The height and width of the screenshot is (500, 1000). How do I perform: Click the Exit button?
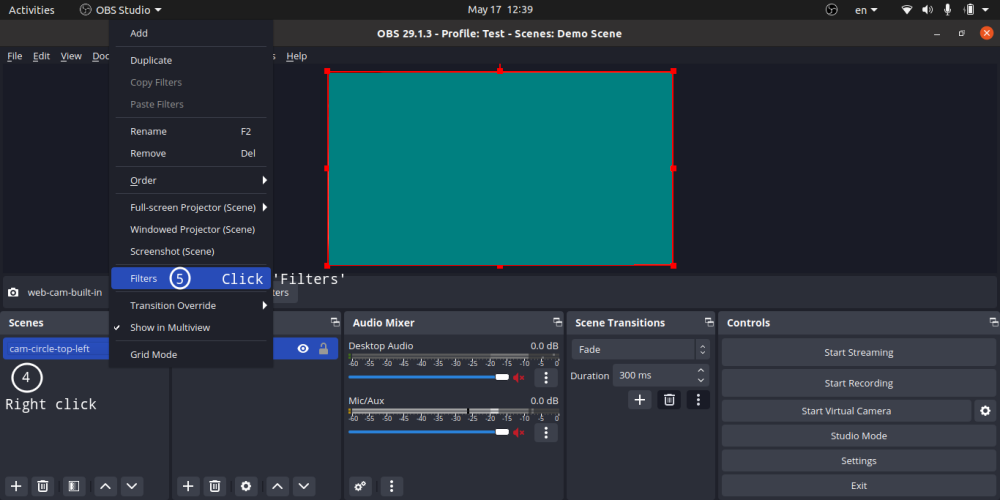coord(858,486)
